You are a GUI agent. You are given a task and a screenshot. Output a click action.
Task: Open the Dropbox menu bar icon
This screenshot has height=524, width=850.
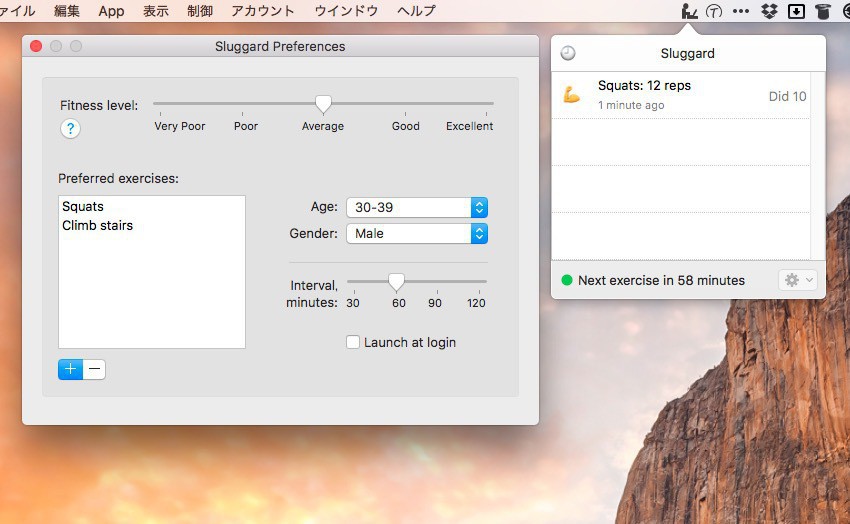coord(769,11)
